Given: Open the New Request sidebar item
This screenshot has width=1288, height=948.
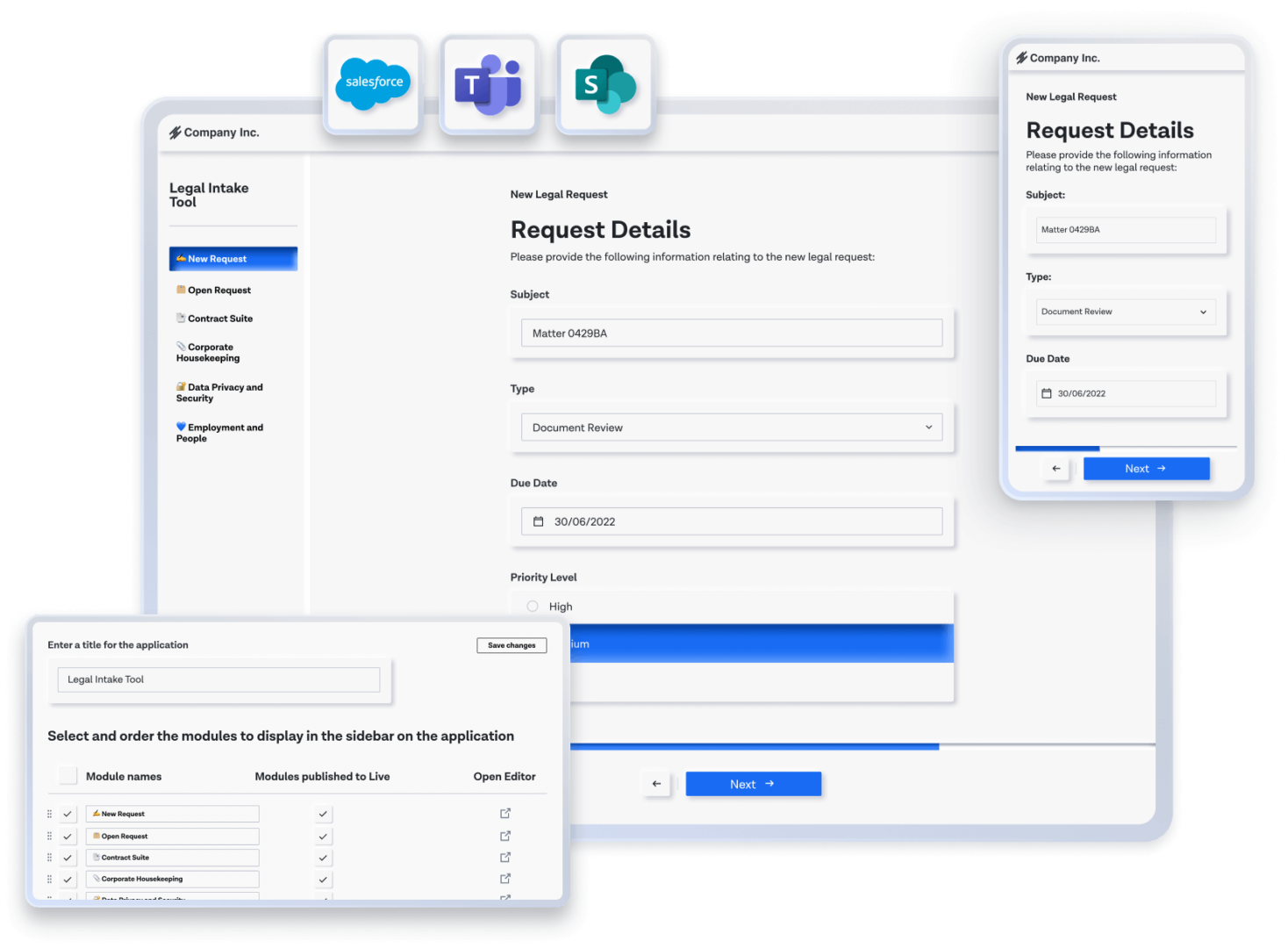Looking at the screenshot, I should 233,259.
